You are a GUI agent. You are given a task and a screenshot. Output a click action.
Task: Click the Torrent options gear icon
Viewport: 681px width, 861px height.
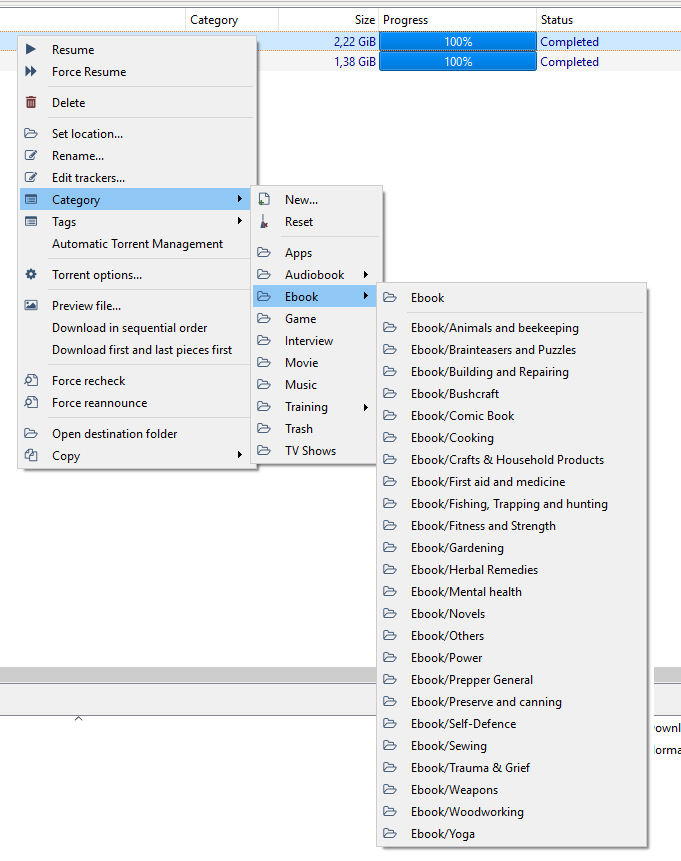[x=31, y=274]
